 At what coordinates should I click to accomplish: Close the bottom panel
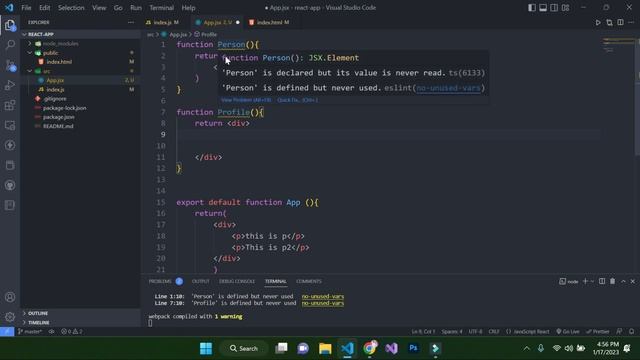pyautogui.click(x=633, y=281)
